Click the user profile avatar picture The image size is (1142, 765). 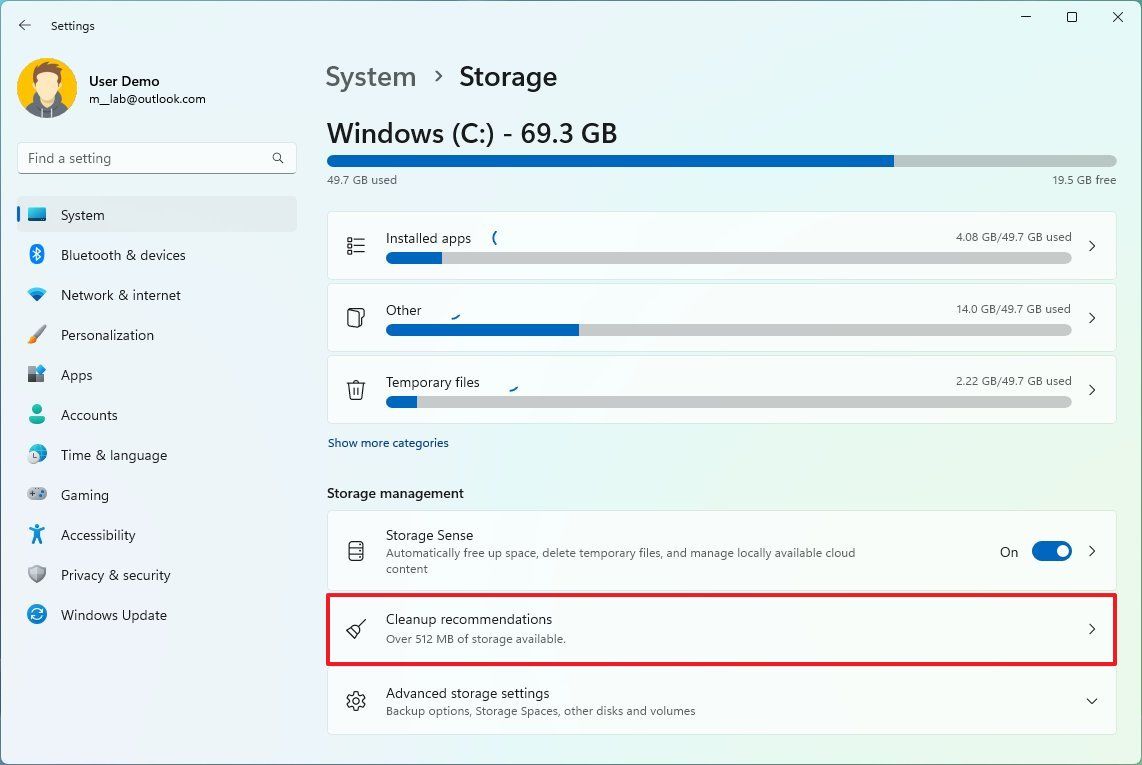tap(48, 88)
